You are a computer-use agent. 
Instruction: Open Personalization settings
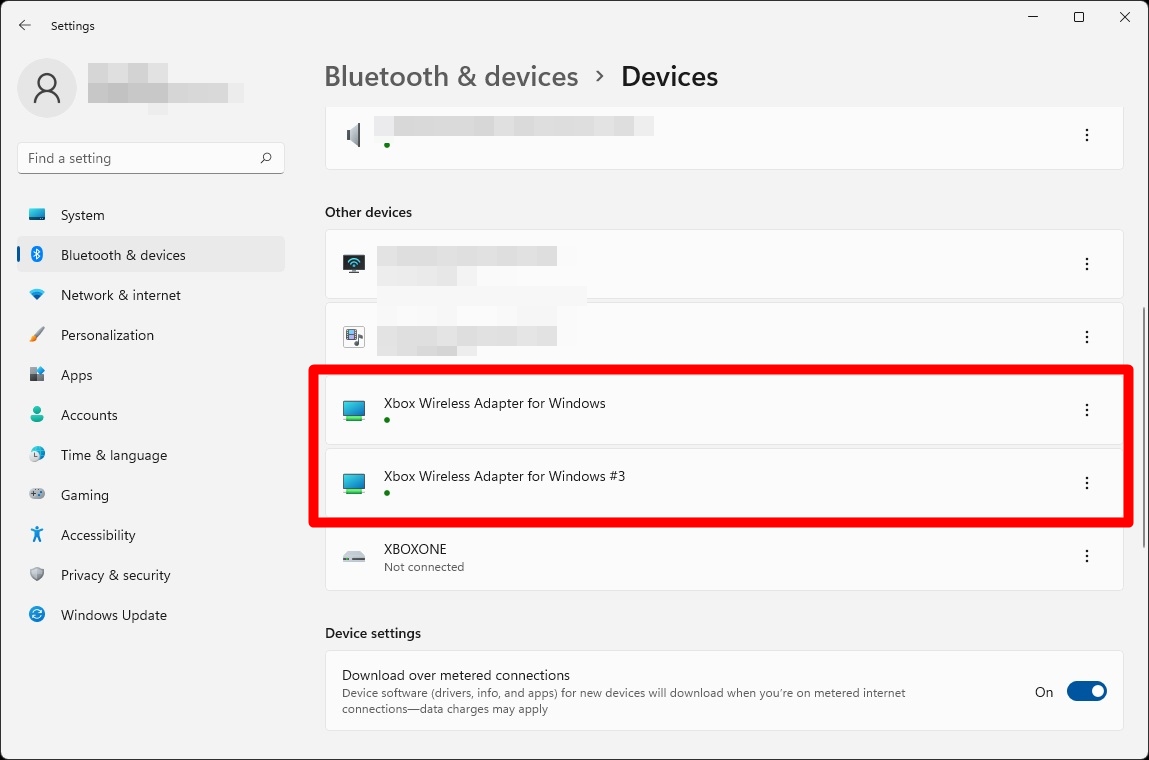150,335
